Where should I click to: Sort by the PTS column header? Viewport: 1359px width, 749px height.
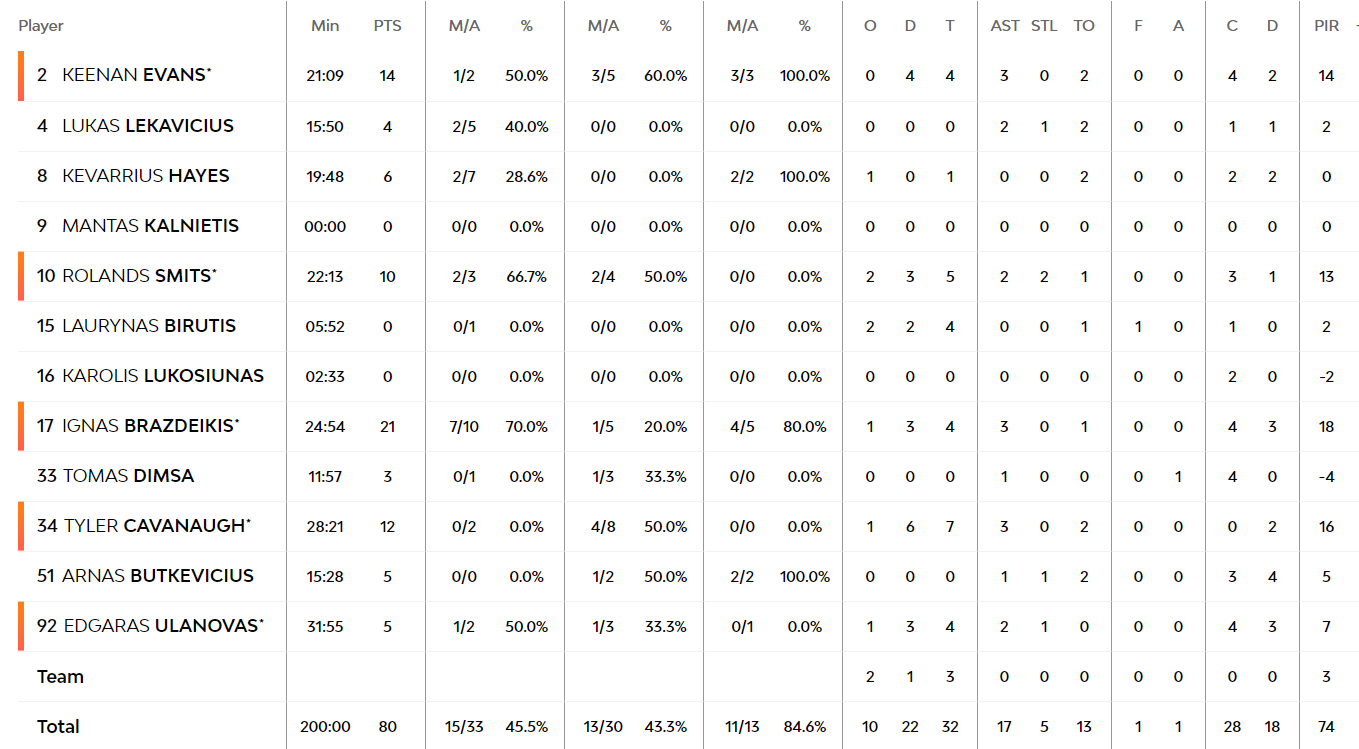(x=388, y=26)
